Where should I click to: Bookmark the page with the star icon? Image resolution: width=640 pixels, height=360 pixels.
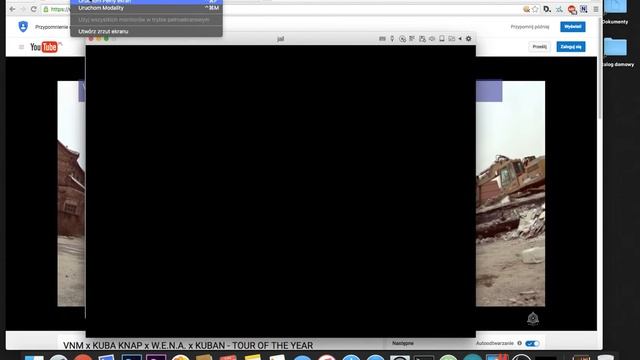535,9
